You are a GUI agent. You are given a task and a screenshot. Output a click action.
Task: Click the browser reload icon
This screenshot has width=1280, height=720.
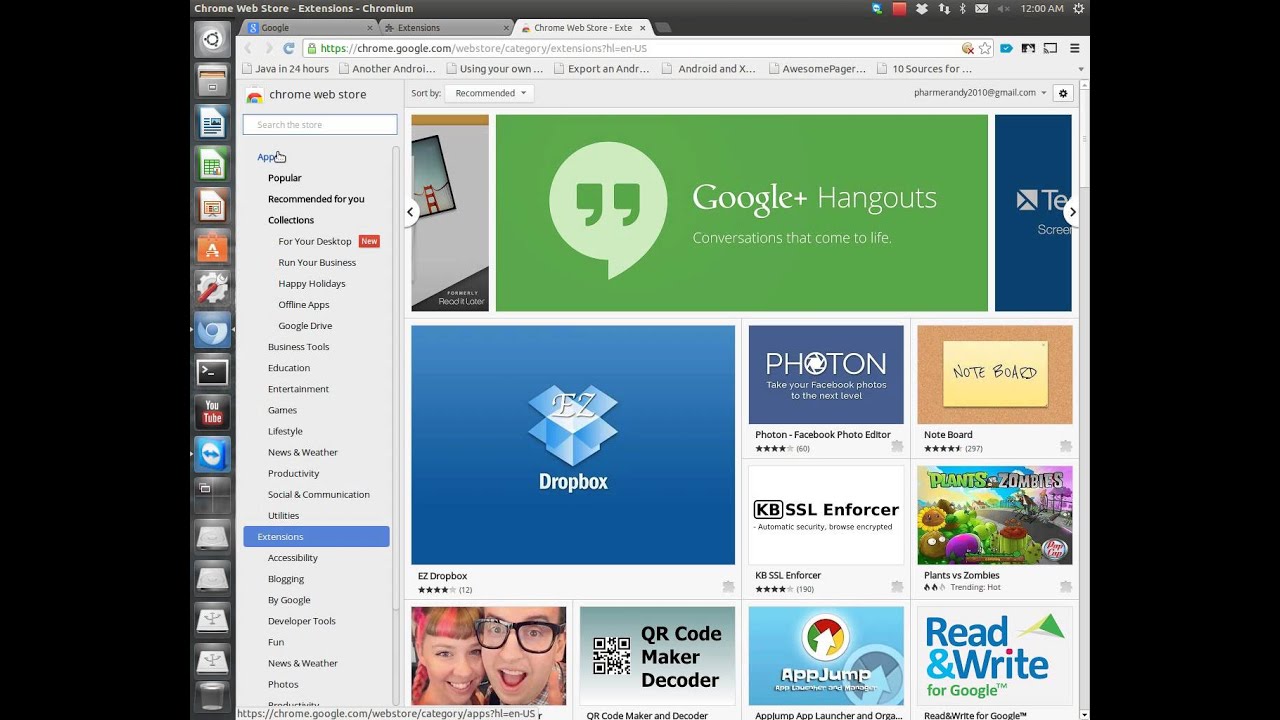289,48
